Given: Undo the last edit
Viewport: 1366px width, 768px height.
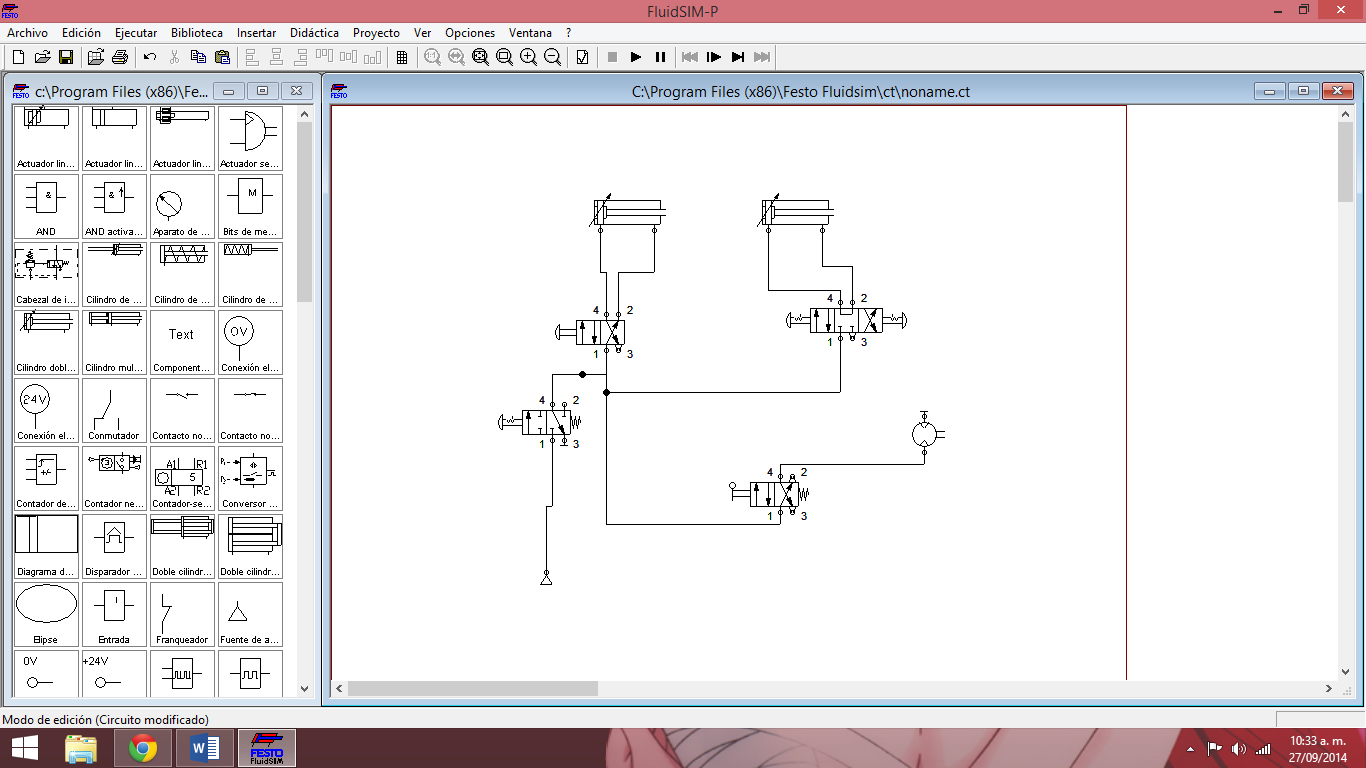Looking at the screenshot, I should coord(149,57).
